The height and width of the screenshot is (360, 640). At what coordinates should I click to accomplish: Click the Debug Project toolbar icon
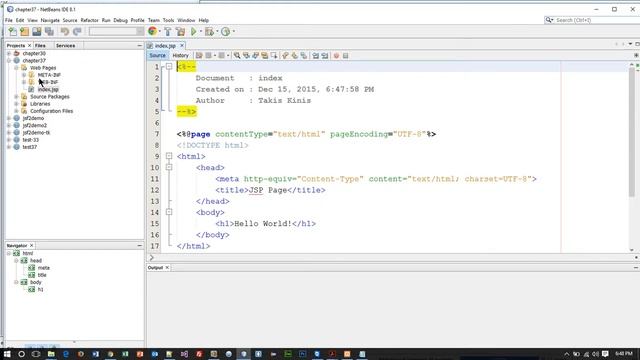tap(209, 31)
